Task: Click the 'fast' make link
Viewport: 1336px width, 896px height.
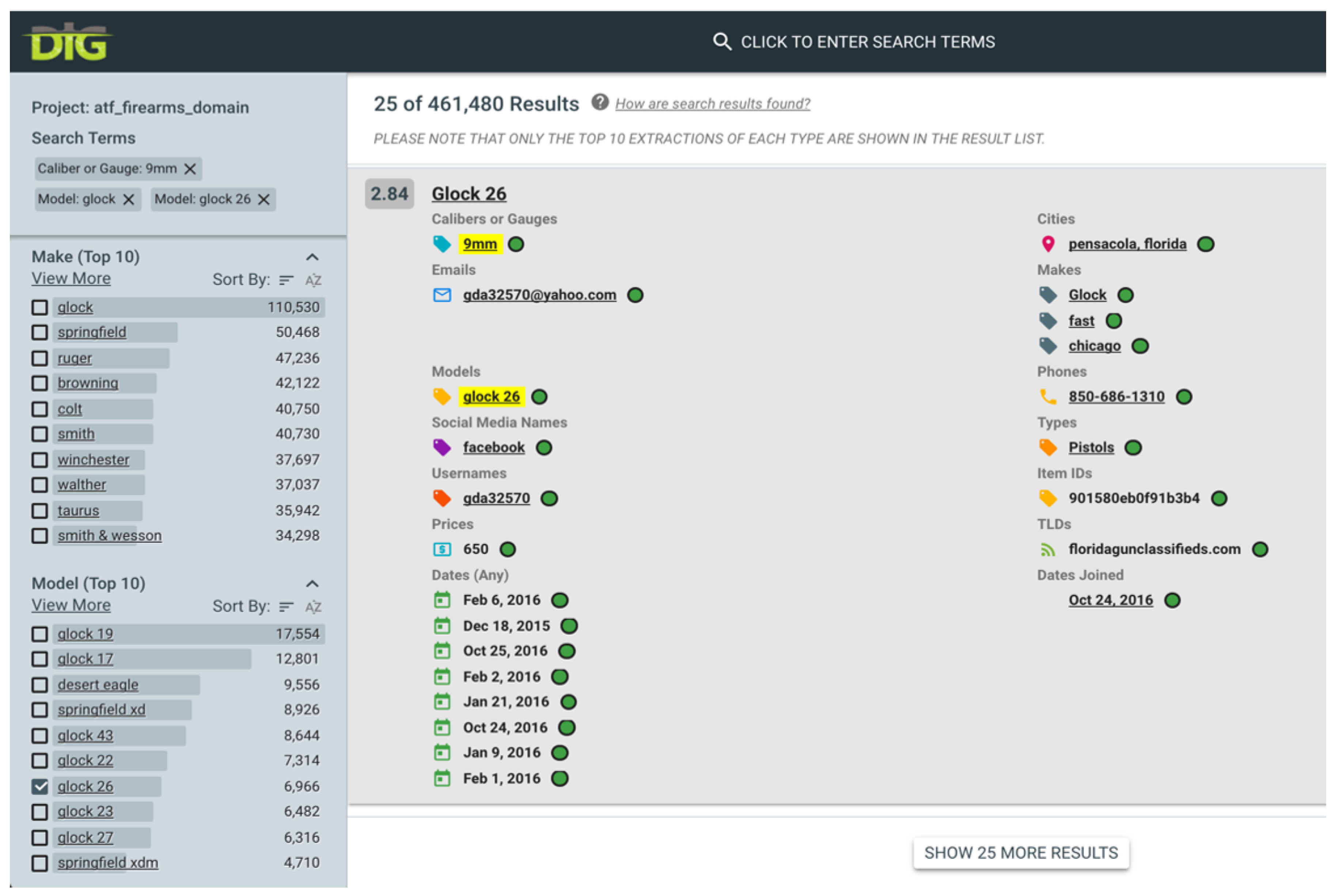Action: (x=1081, y=321)
